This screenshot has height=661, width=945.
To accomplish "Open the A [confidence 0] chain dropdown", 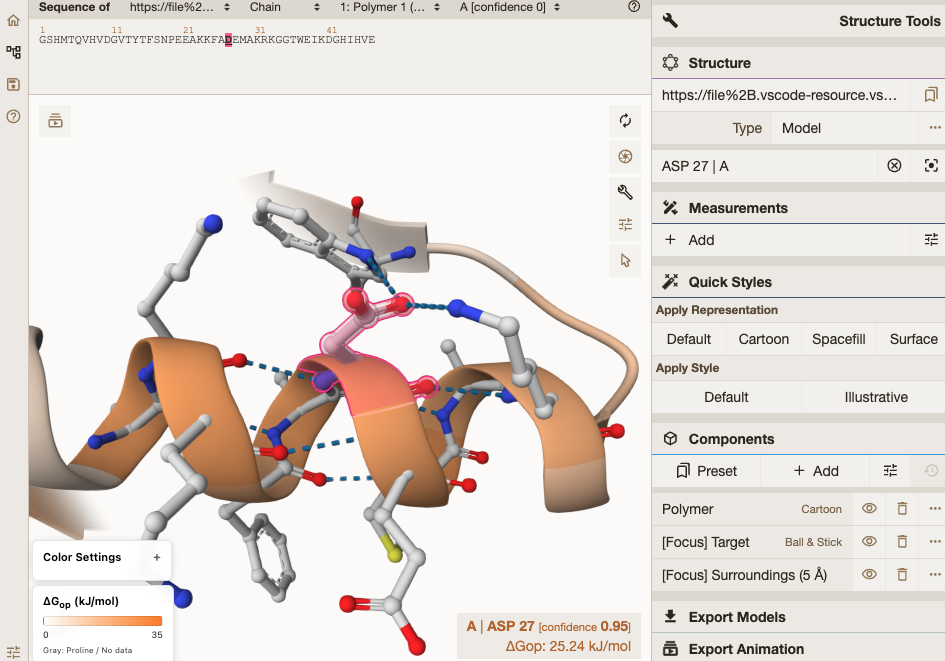I will point(510,7).
